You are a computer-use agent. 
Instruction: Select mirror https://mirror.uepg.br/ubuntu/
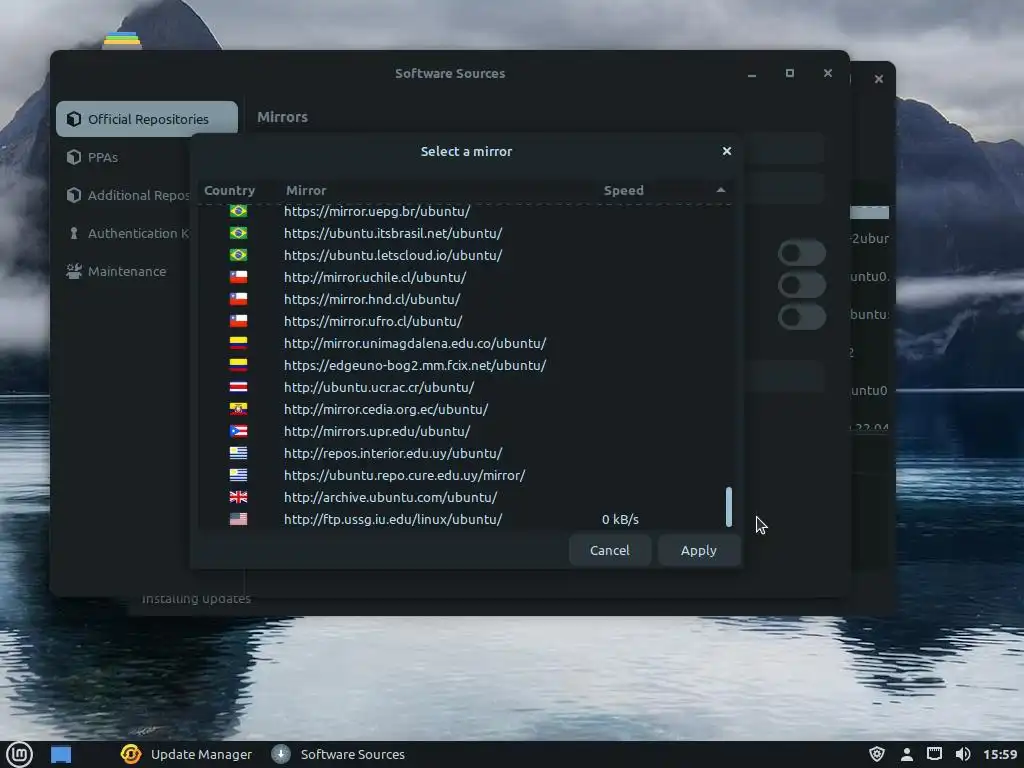(x=377, y=211)
